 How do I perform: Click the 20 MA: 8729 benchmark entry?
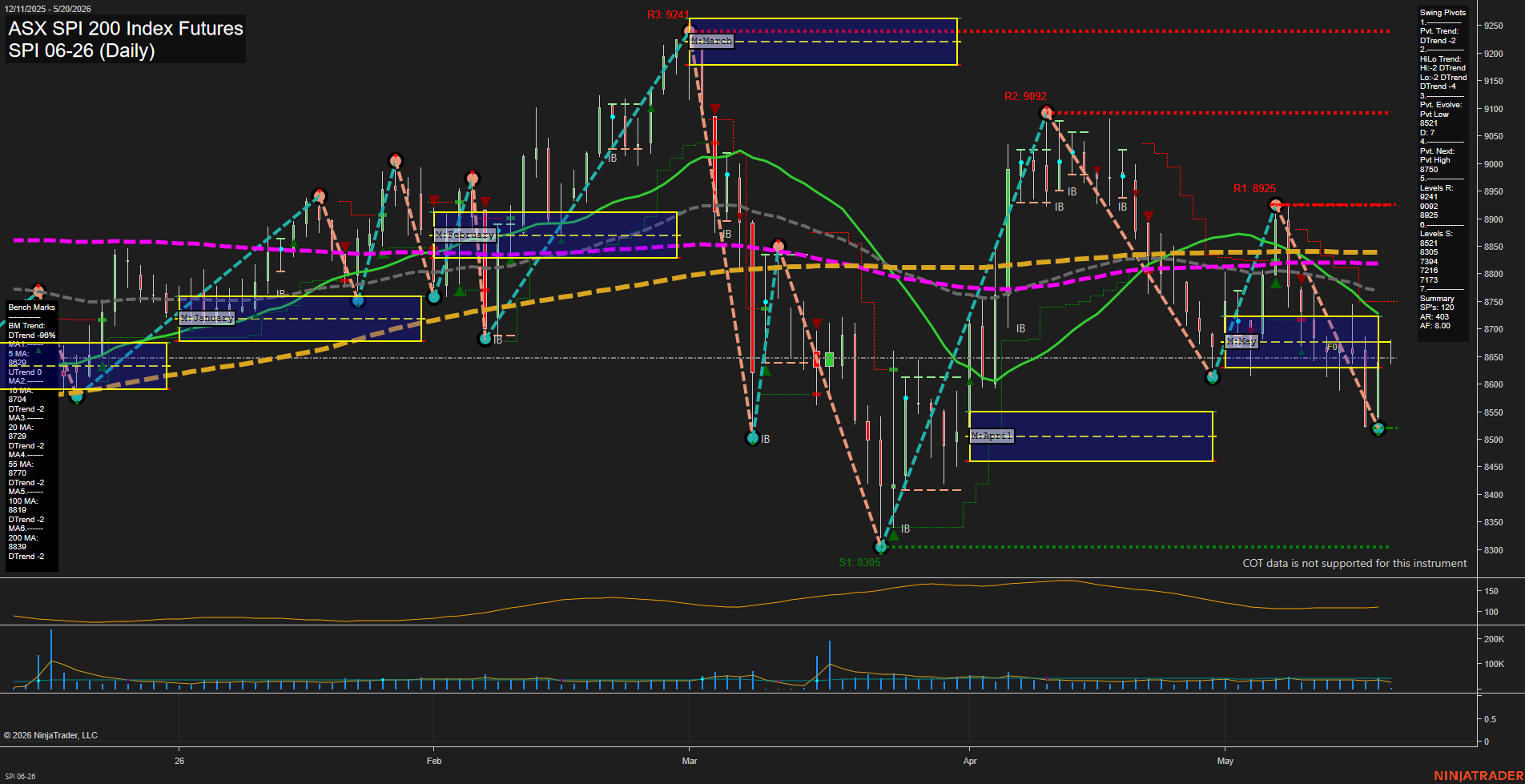point(21,432)
